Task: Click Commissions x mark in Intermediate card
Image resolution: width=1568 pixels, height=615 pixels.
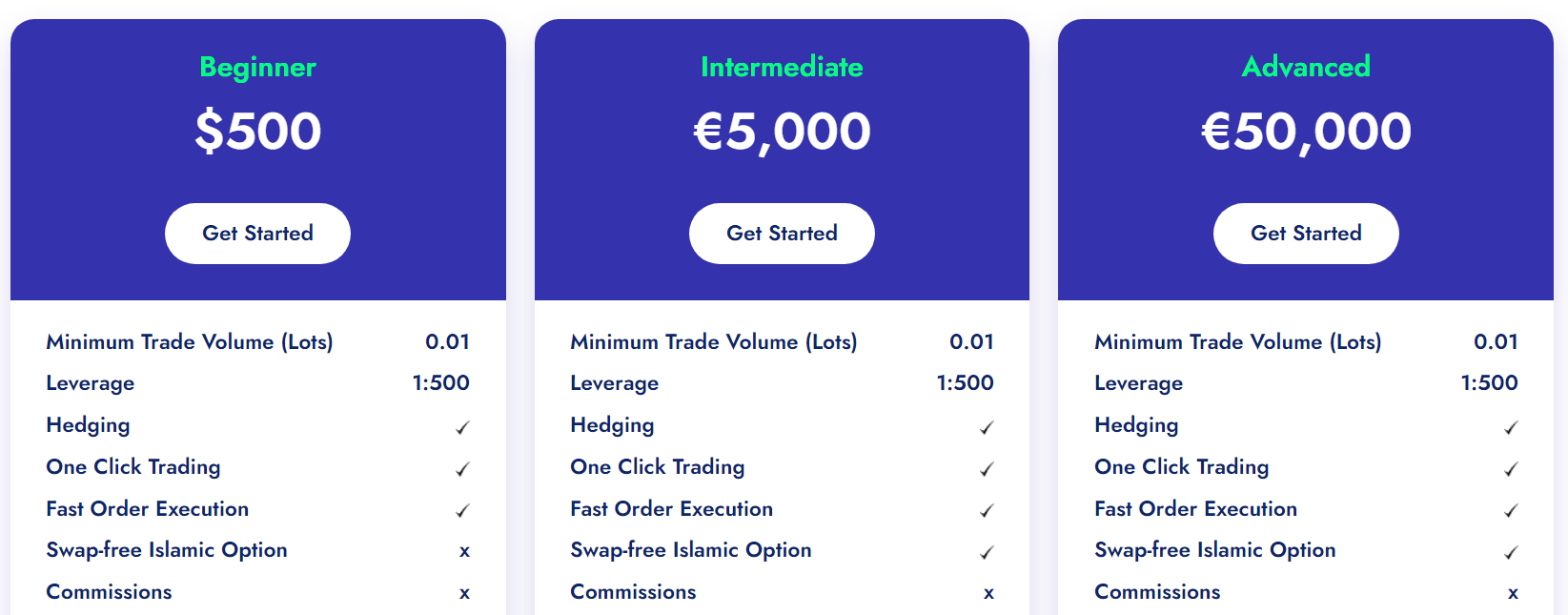Action: [x=988, y=593]
